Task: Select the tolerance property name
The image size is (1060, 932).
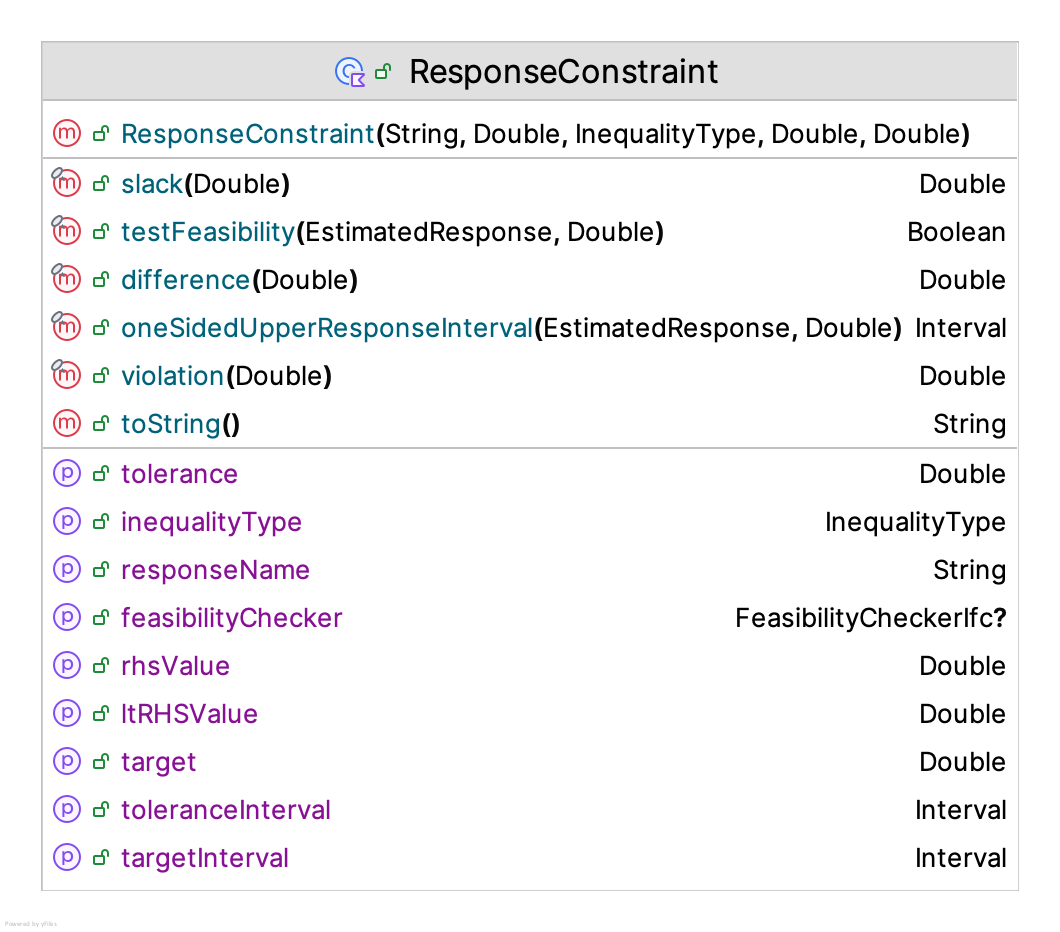Action: [180, 474]
